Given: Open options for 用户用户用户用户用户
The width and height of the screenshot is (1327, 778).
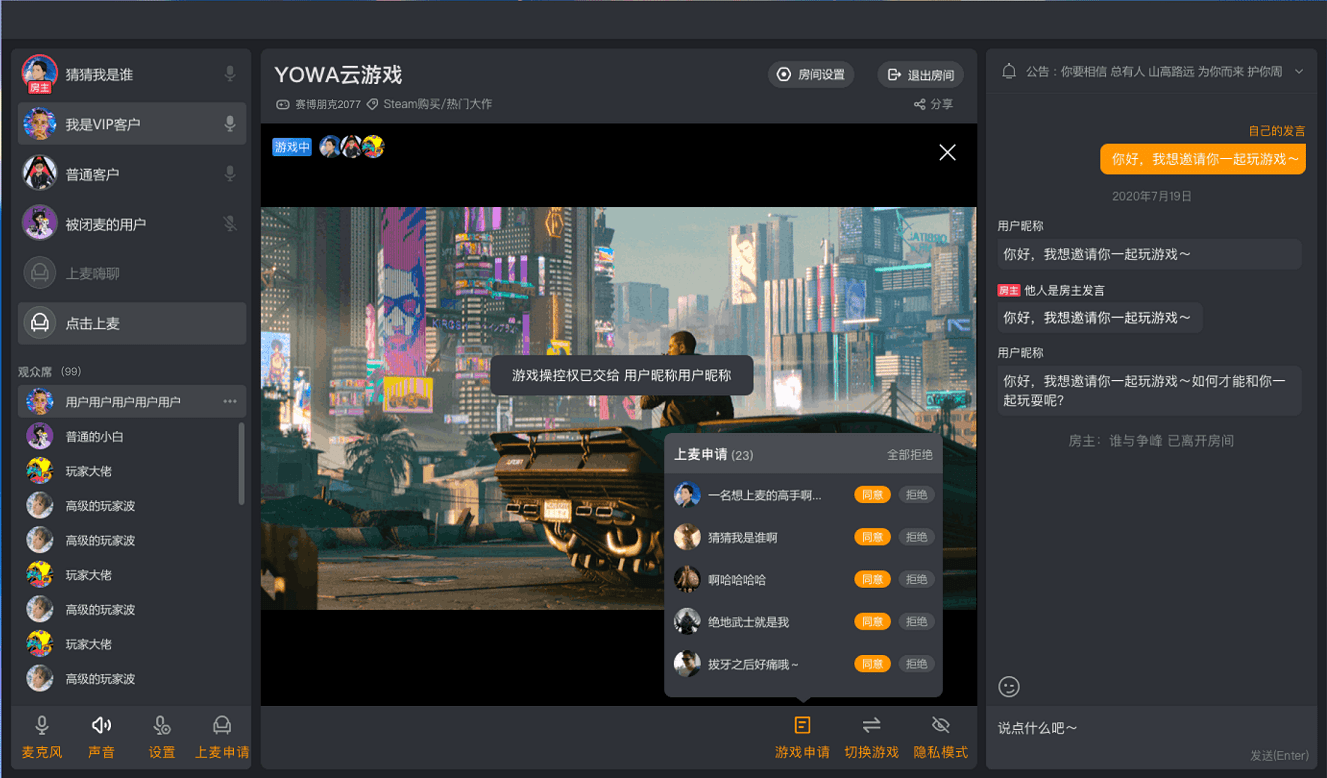Looking at the screenshot, I should [x=230, y=402].
